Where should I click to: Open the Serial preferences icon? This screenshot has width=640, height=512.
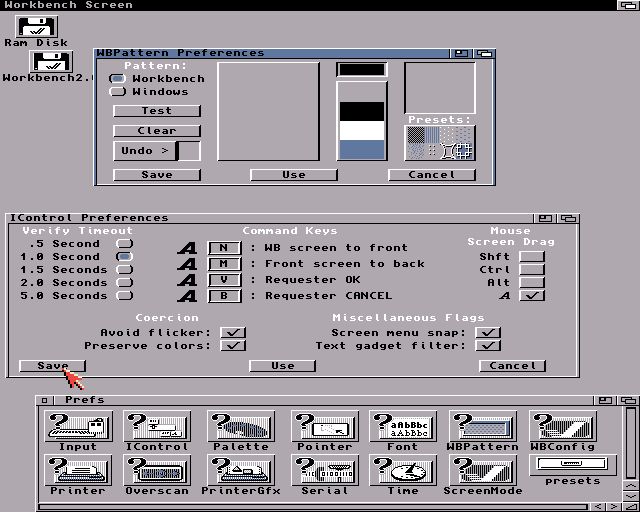pyautogui.click(x=324, y=470)
